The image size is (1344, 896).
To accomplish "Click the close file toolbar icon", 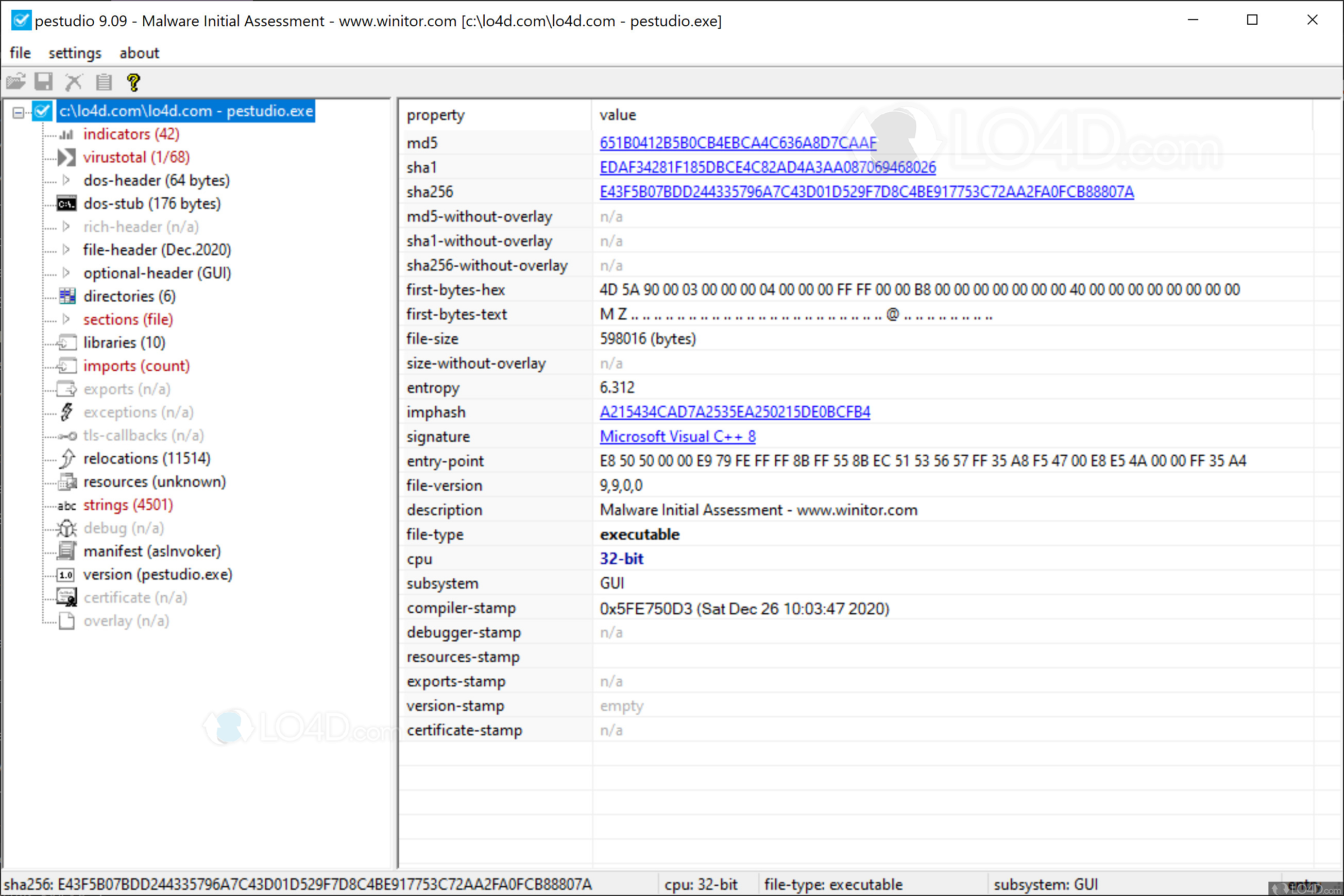I will 74,82.
